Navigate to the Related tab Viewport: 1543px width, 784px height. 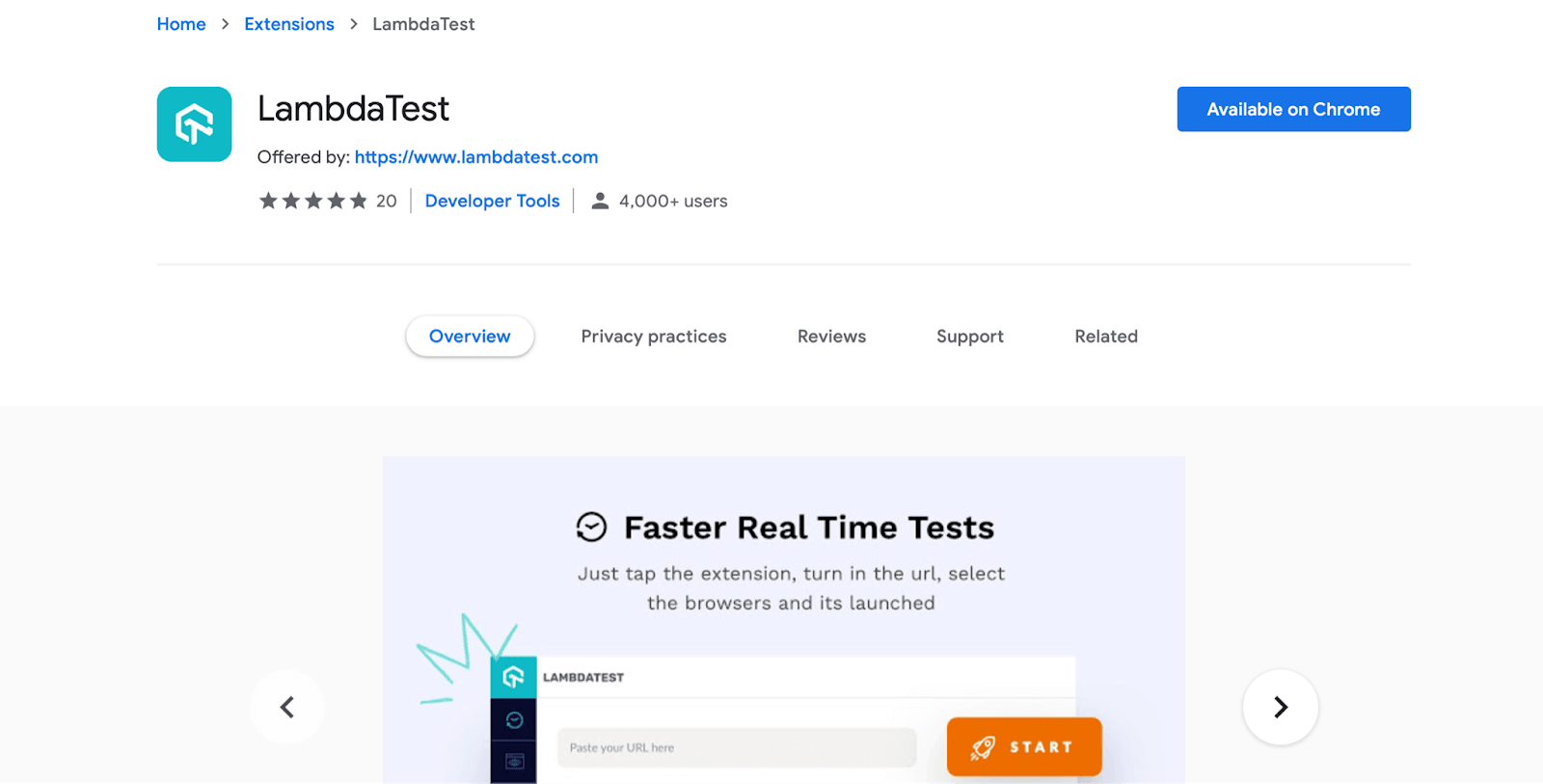pos(1105,336)
